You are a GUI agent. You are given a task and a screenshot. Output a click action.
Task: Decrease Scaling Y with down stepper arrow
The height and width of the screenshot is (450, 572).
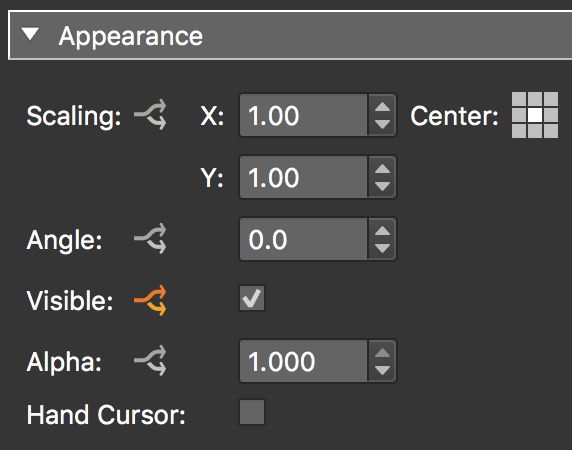(x=382, y=186)
